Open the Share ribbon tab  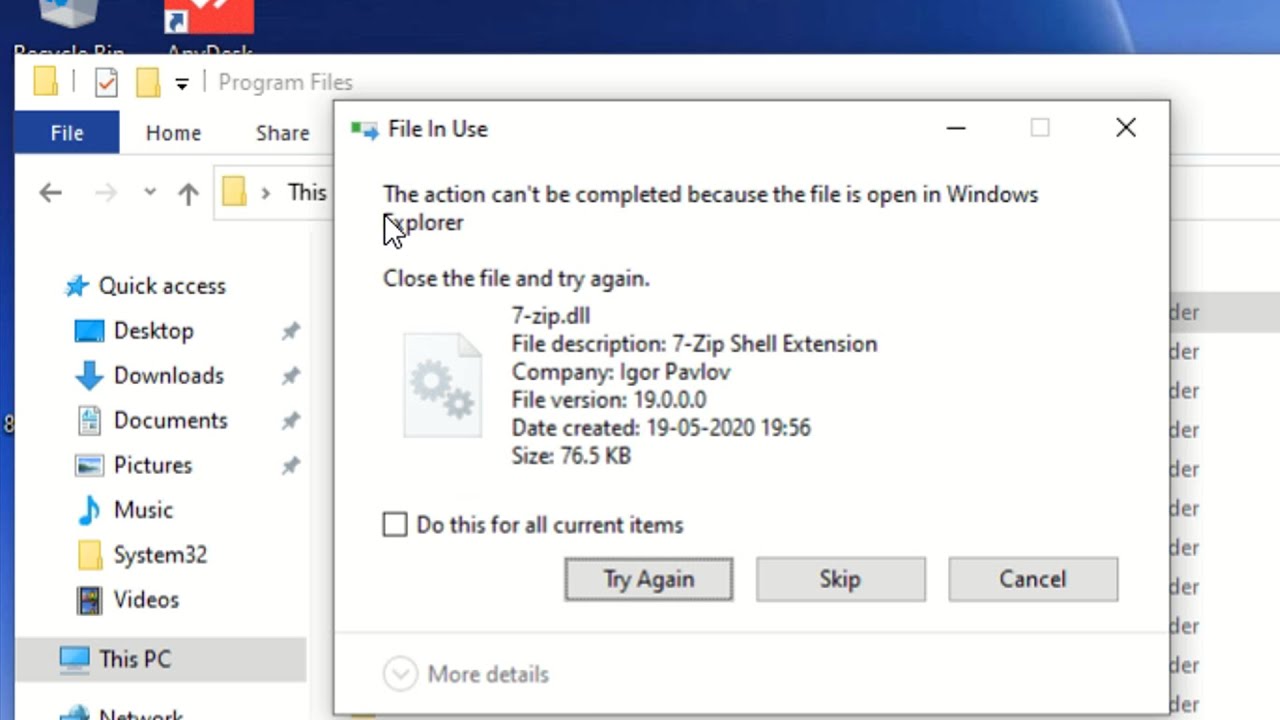coord(282,133)
